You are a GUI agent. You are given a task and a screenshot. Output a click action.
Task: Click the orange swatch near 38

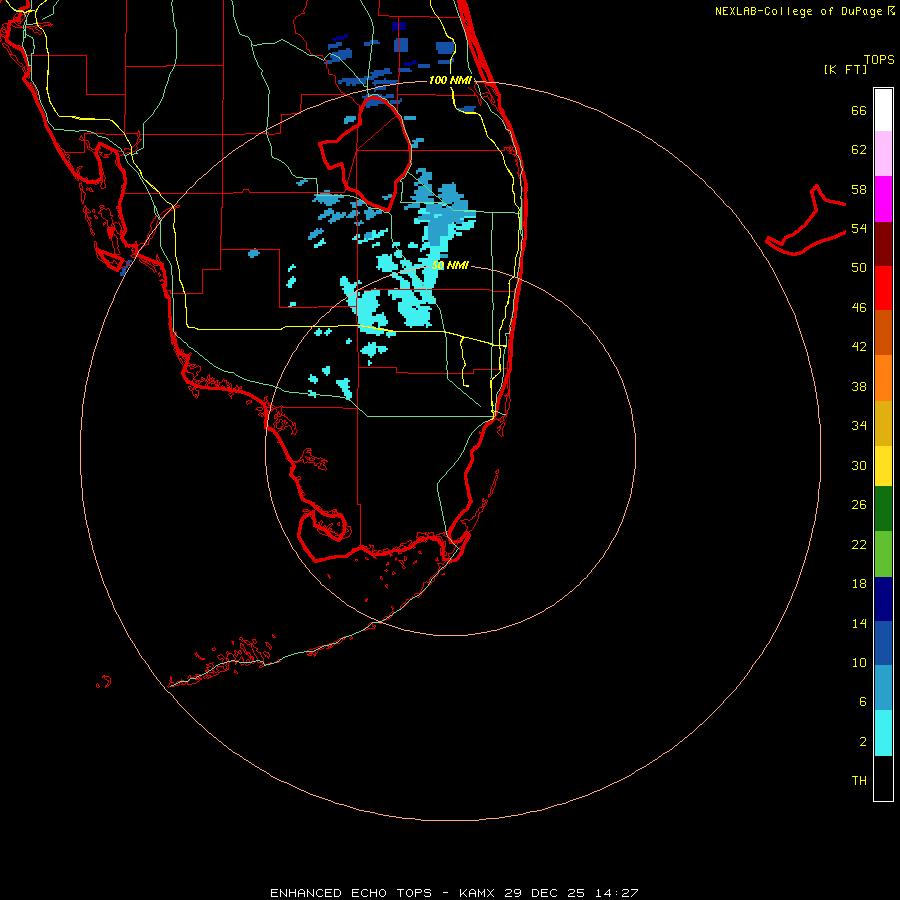(x=883, y=378)
